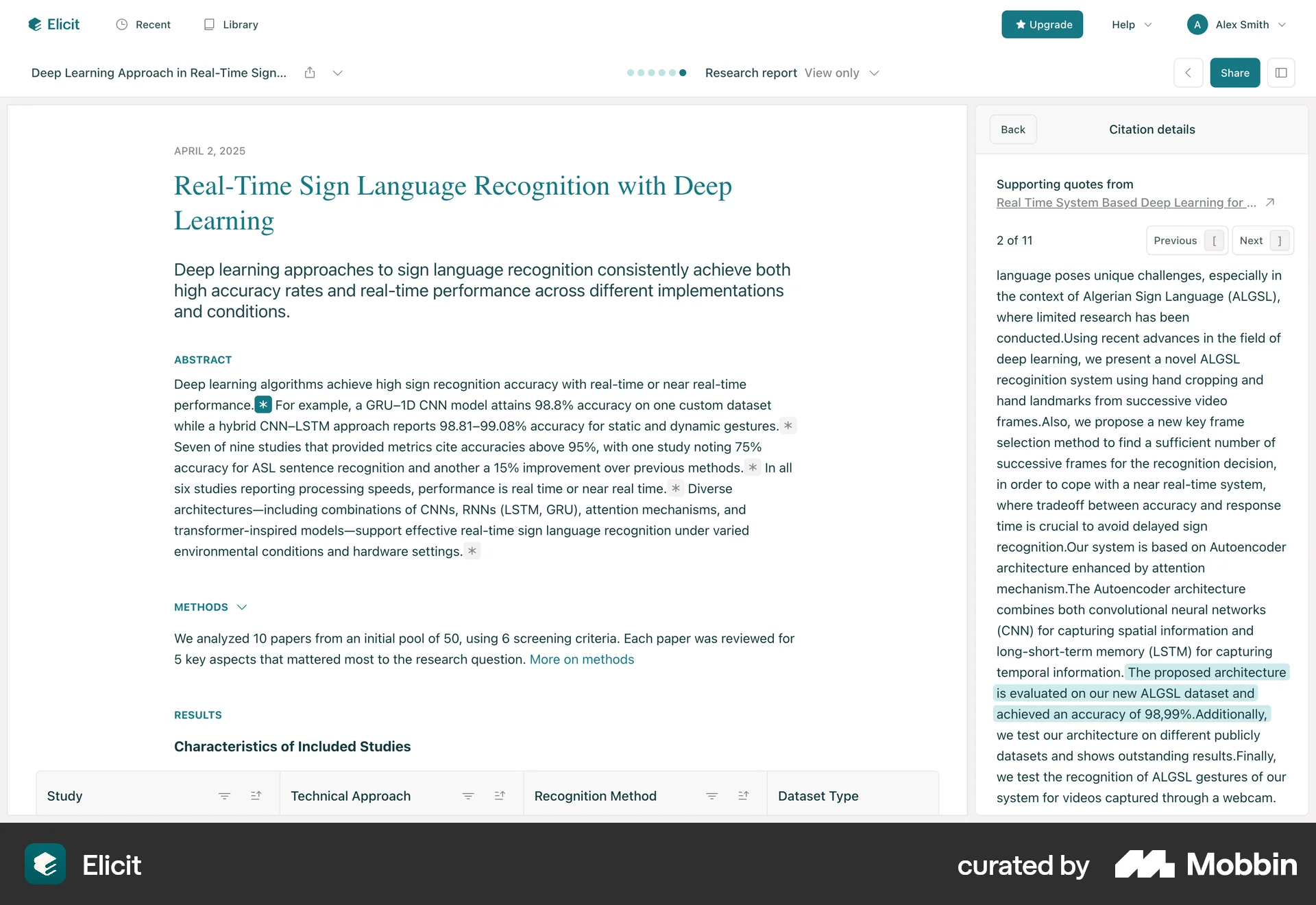Click citation asterisk after 'near real time.'
This screenshot has height=905, width=1316.
(676, 488)
